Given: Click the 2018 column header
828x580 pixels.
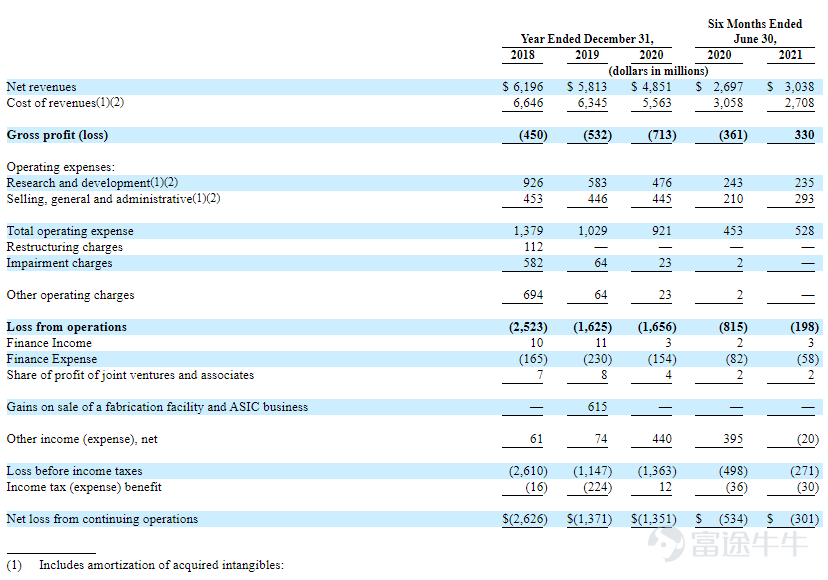Looking at the screenshot, I should [522, 55].
